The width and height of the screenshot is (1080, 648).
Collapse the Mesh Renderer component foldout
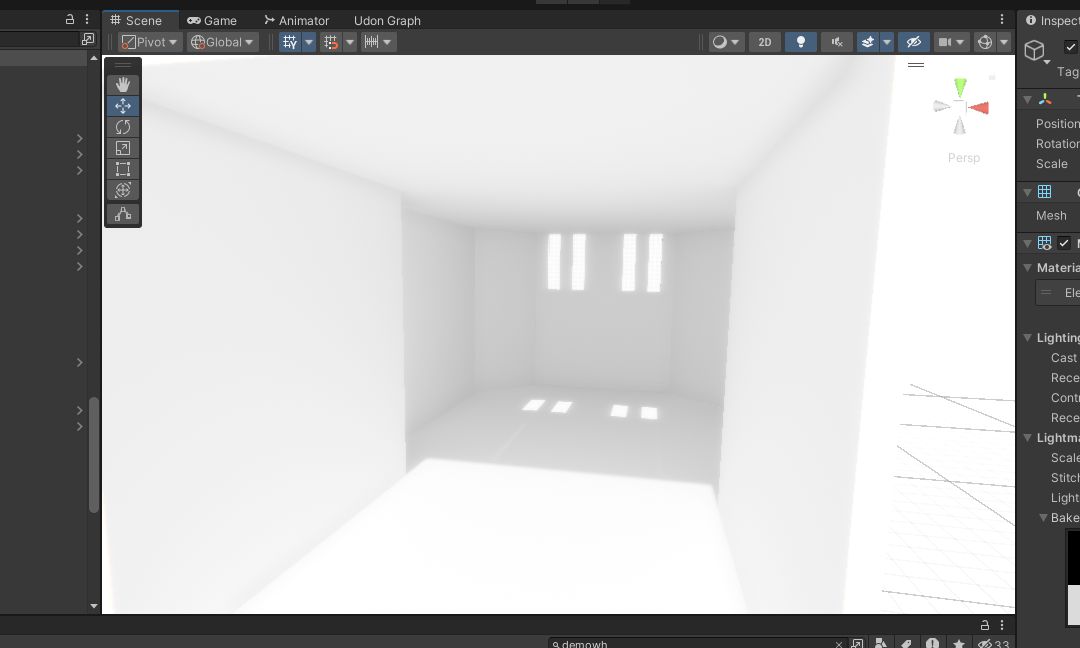pos(1027,243)
